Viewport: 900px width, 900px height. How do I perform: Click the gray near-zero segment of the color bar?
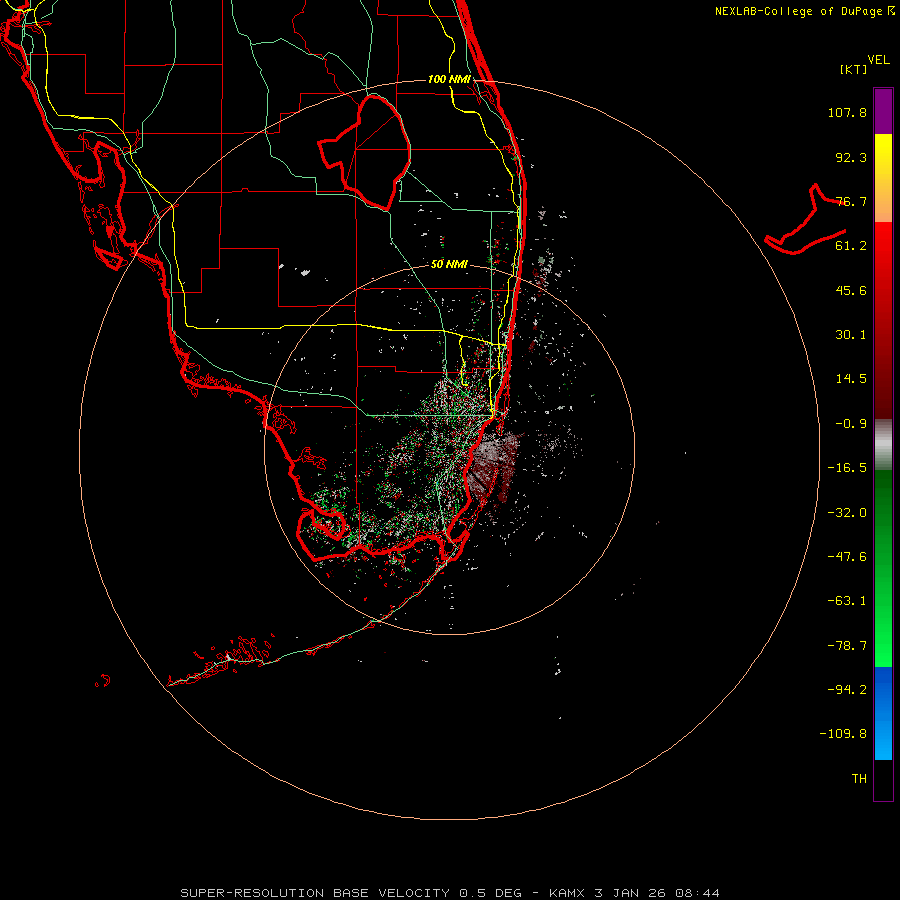(x=883, y=444)
